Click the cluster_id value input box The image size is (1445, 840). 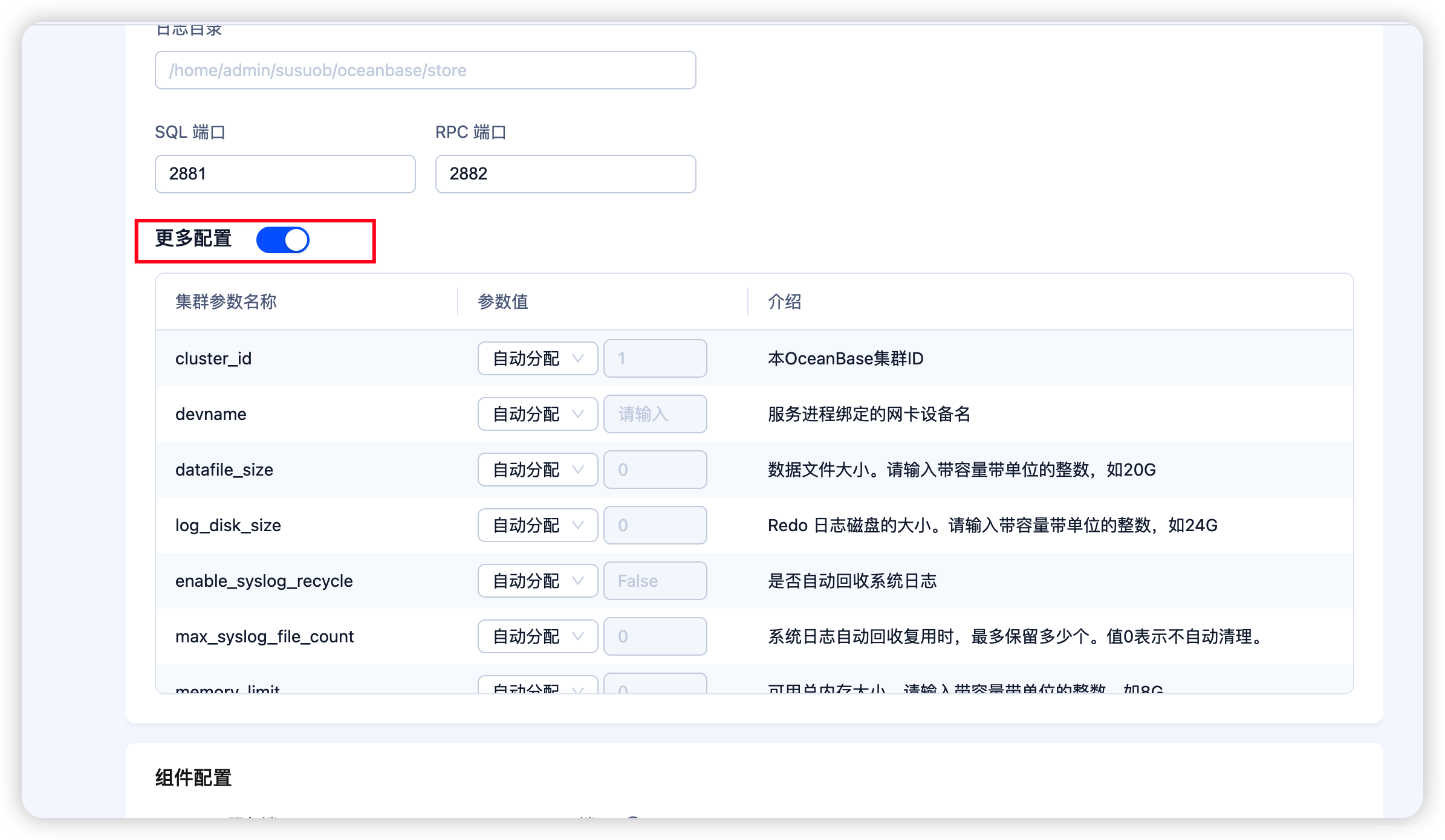coord(655,358)
